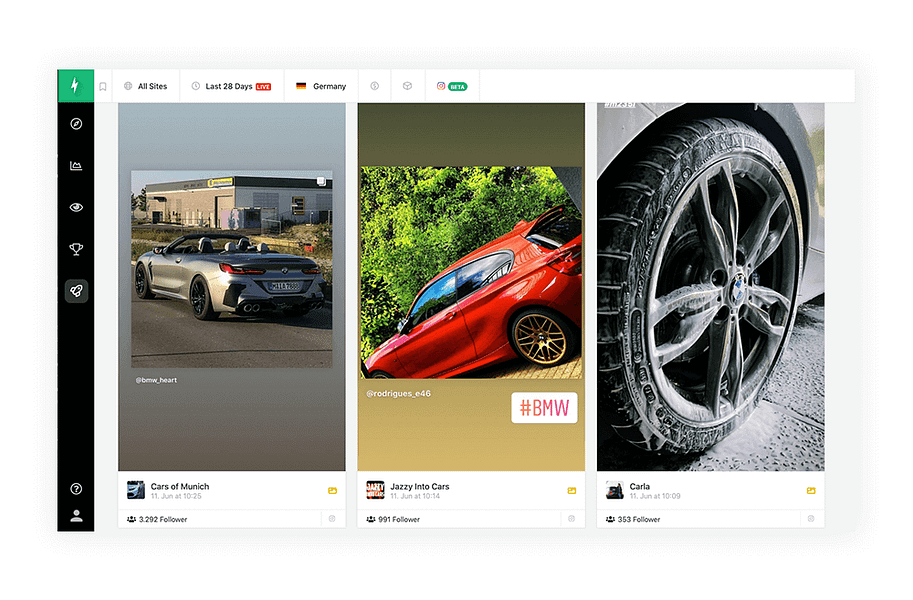Open the compass discovery section in sidebar
This screenshot has height=600, width=913.
pyautogui.click(x=76, y=124)
